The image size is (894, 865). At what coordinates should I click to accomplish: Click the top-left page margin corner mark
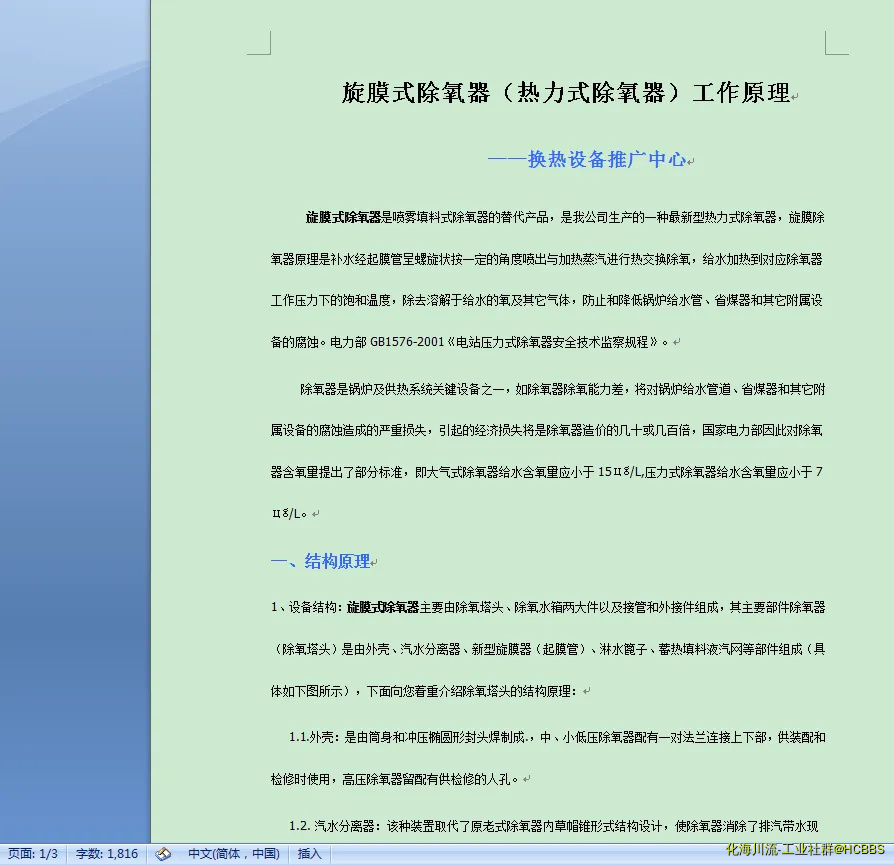tap(260, 43)
